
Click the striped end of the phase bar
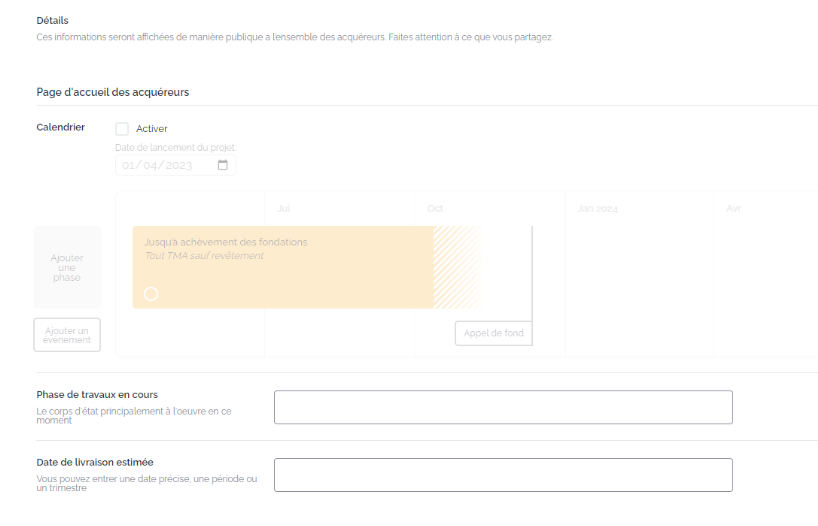(x=456, y=267)
